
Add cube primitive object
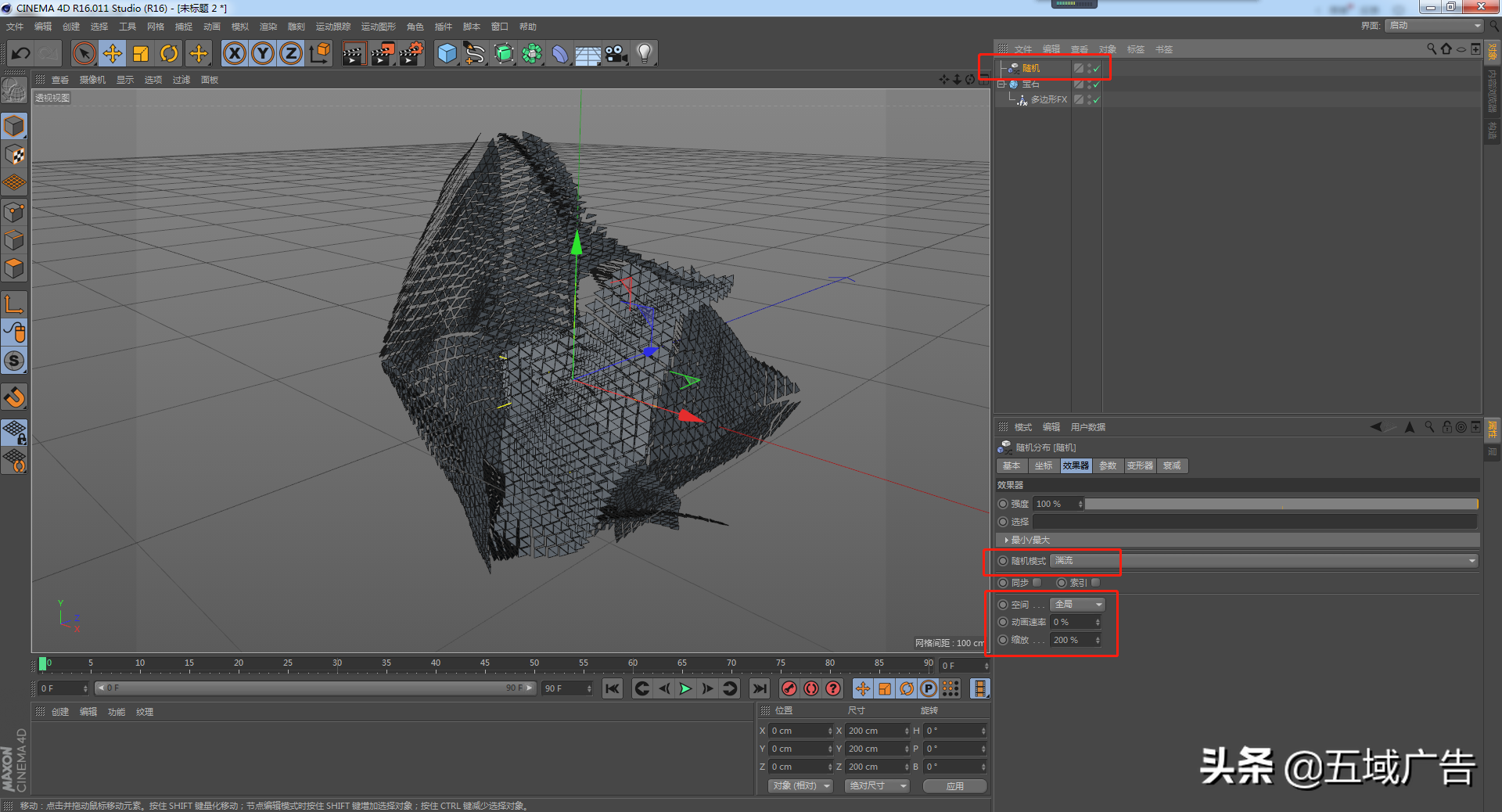click(447, 53)
